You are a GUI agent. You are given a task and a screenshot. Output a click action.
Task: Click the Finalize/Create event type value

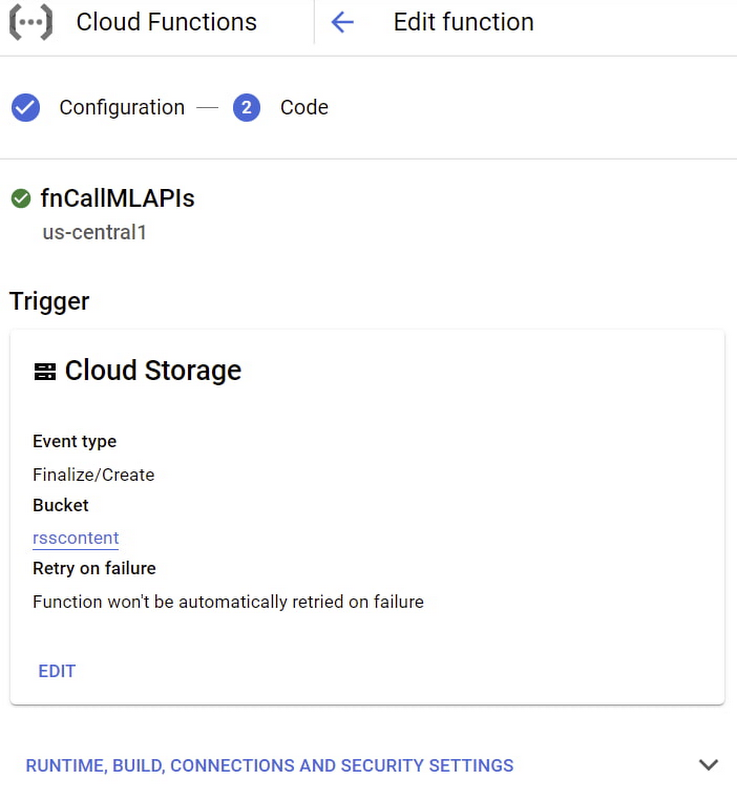[x=93, y=475]
